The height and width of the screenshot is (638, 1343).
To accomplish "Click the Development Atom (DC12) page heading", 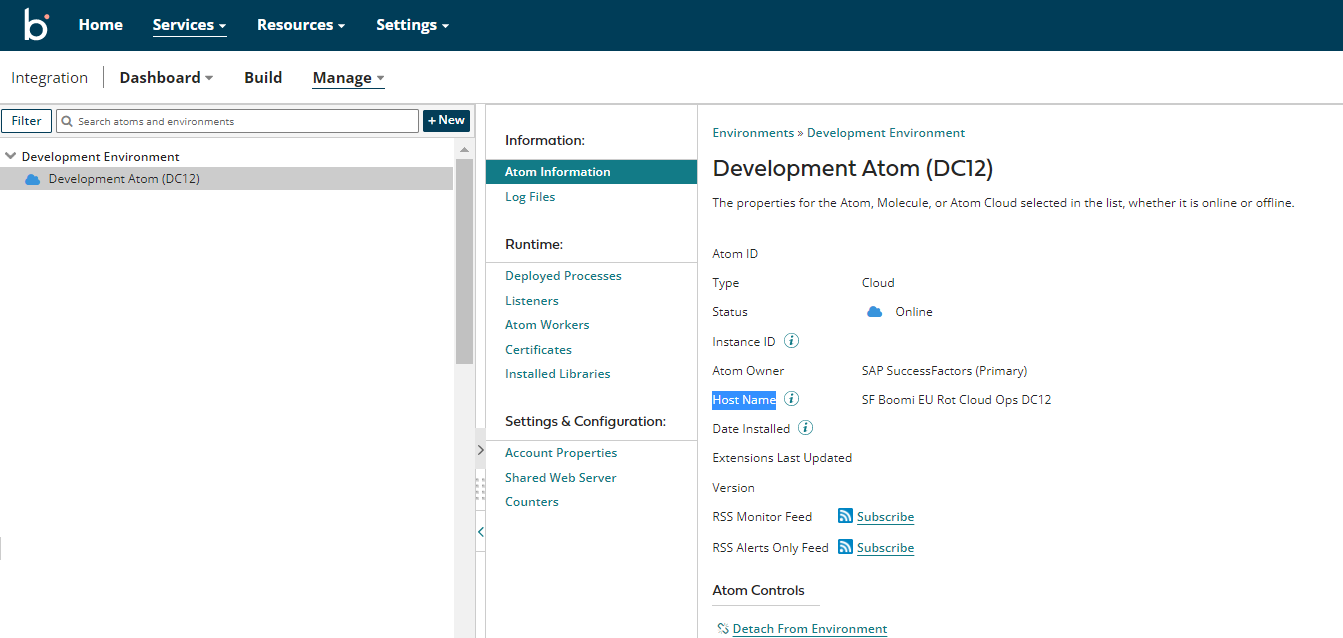I will [852, 168].
